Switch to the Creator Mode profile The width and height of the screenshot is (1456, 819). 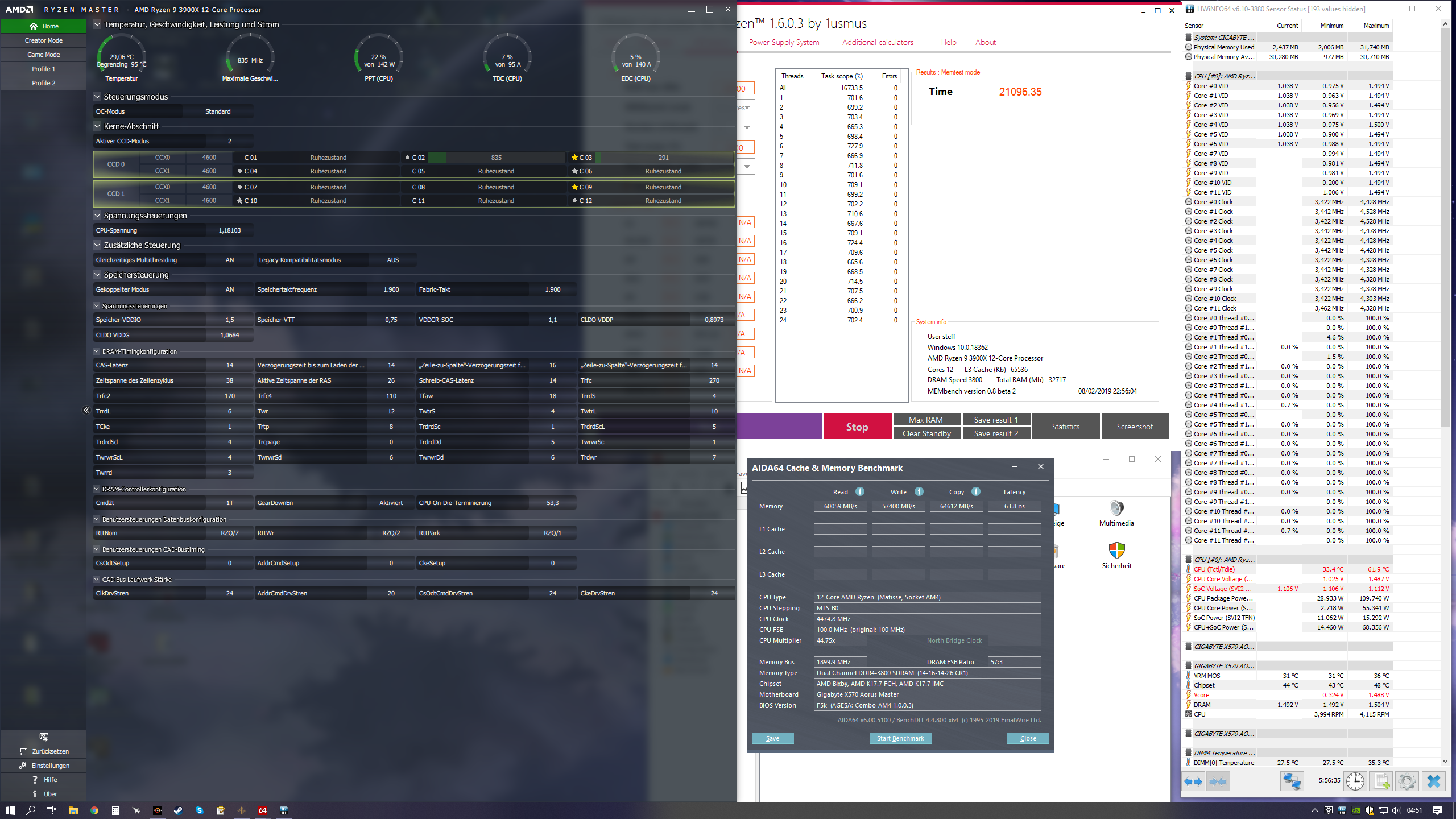click(x=43, y=40)
